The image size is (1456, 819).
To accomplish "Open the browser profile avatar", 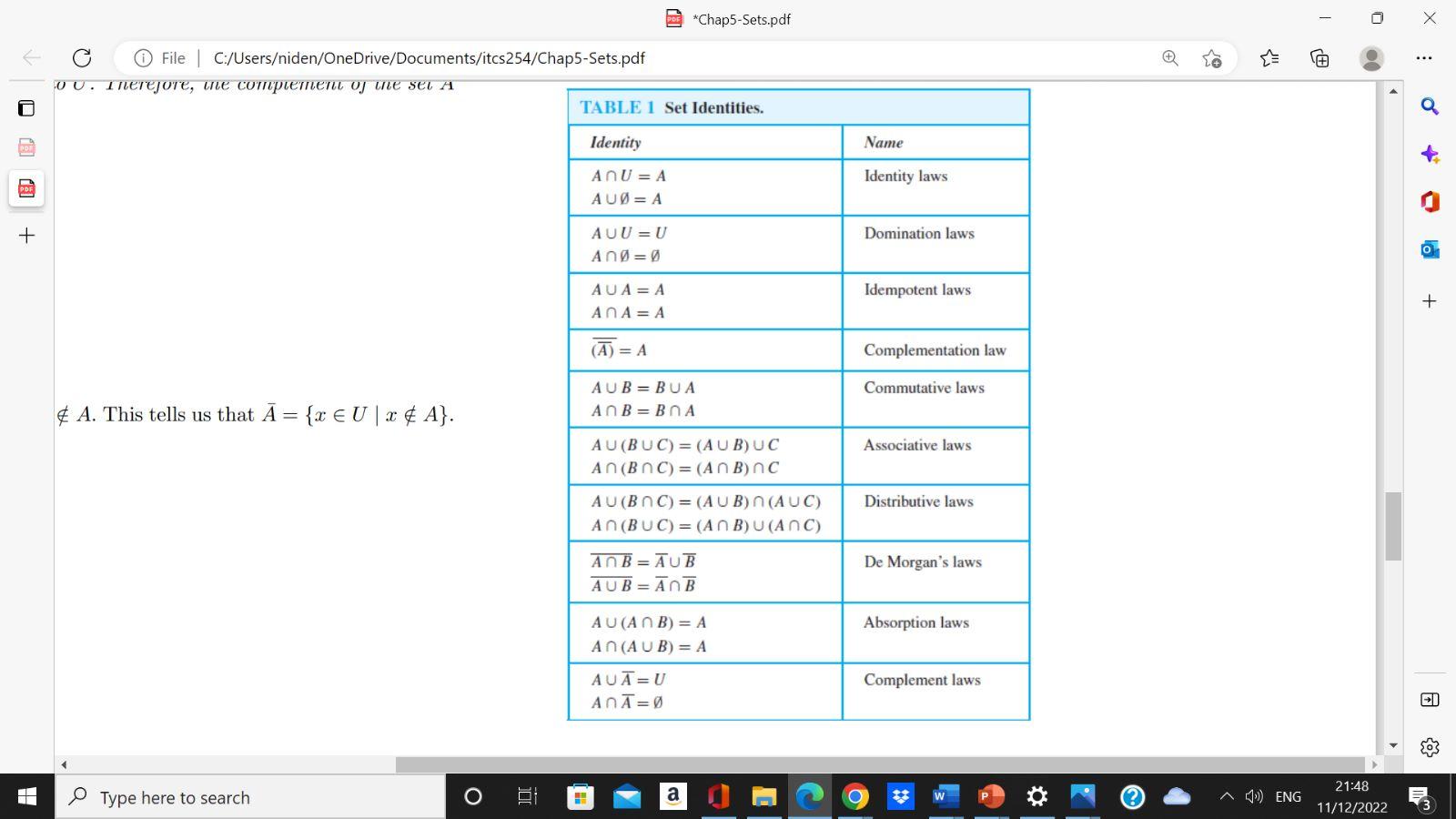I will [x=1372, y=57].
